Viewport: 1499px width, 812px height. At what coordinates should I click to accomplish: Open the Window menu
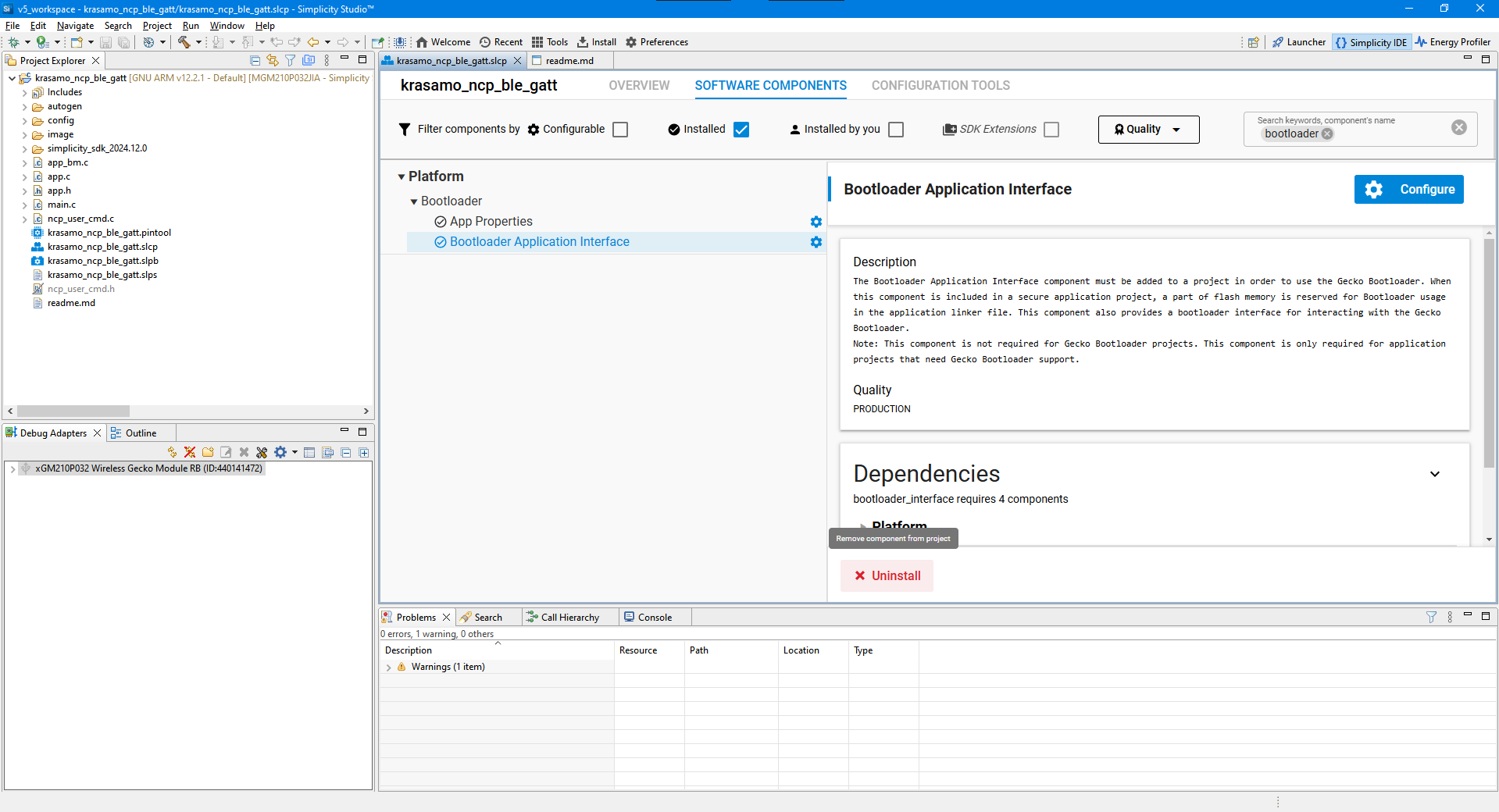click(227, 26)
